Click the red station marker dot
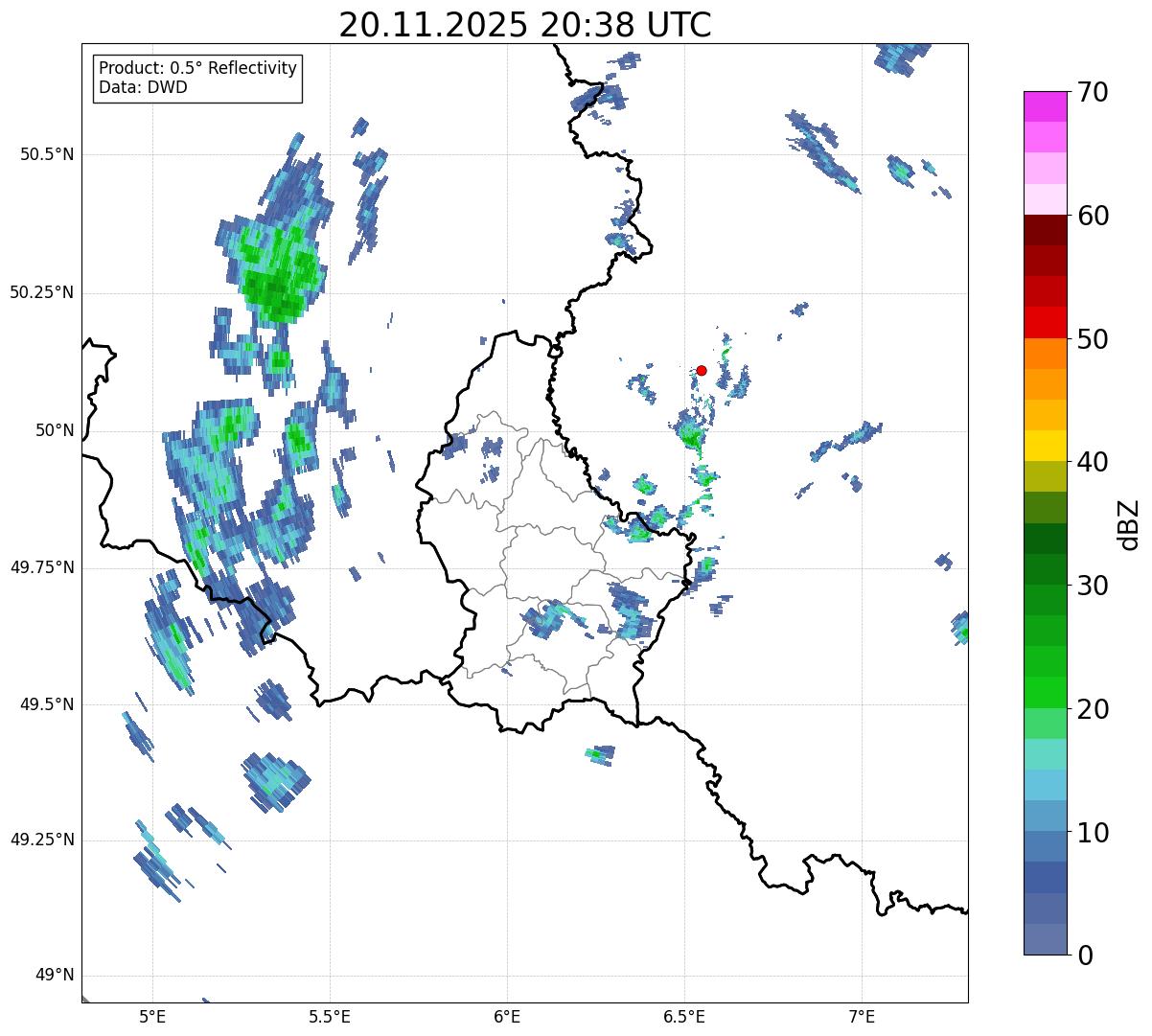 (702, 370)
